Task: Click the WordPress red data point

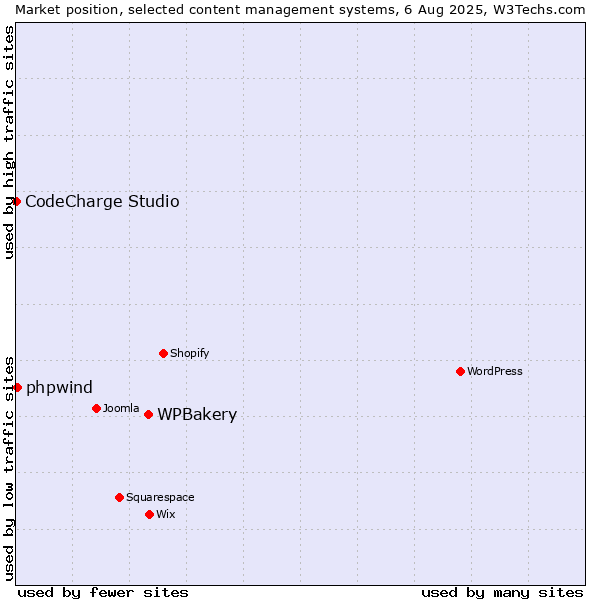Action: point(460,371)
